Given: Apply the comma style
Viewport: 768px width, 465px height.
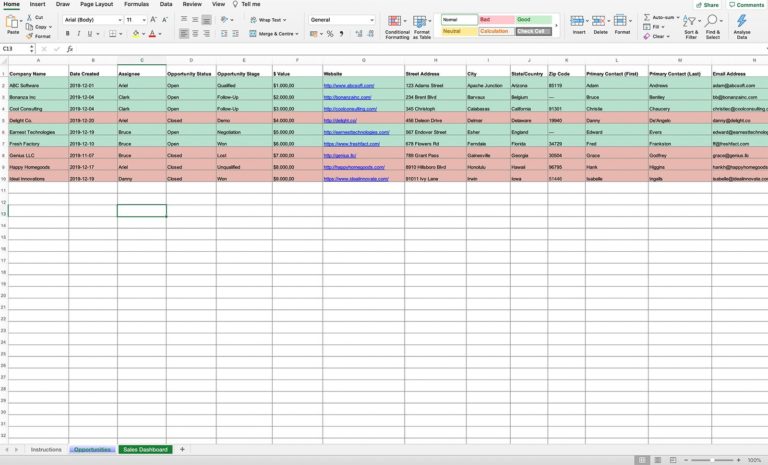Looking at the screenshot, I should click(341, 34).
